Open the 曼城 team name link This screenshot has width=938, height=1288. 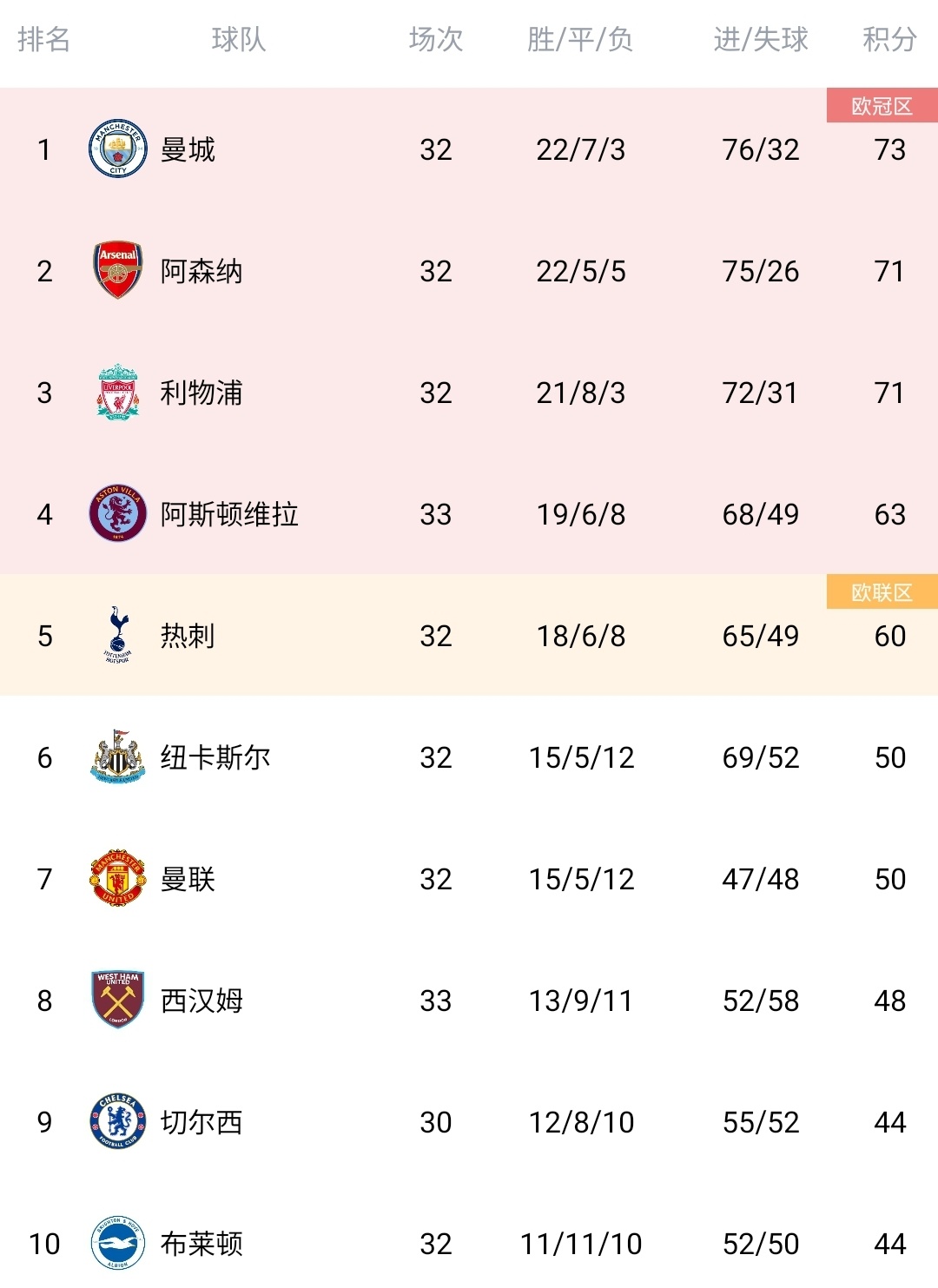188,149
